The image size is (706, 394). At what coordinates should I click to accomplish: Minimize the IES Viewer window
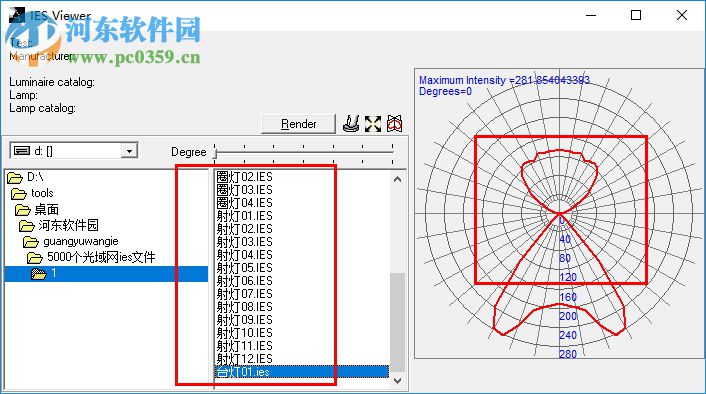[591, 15]
